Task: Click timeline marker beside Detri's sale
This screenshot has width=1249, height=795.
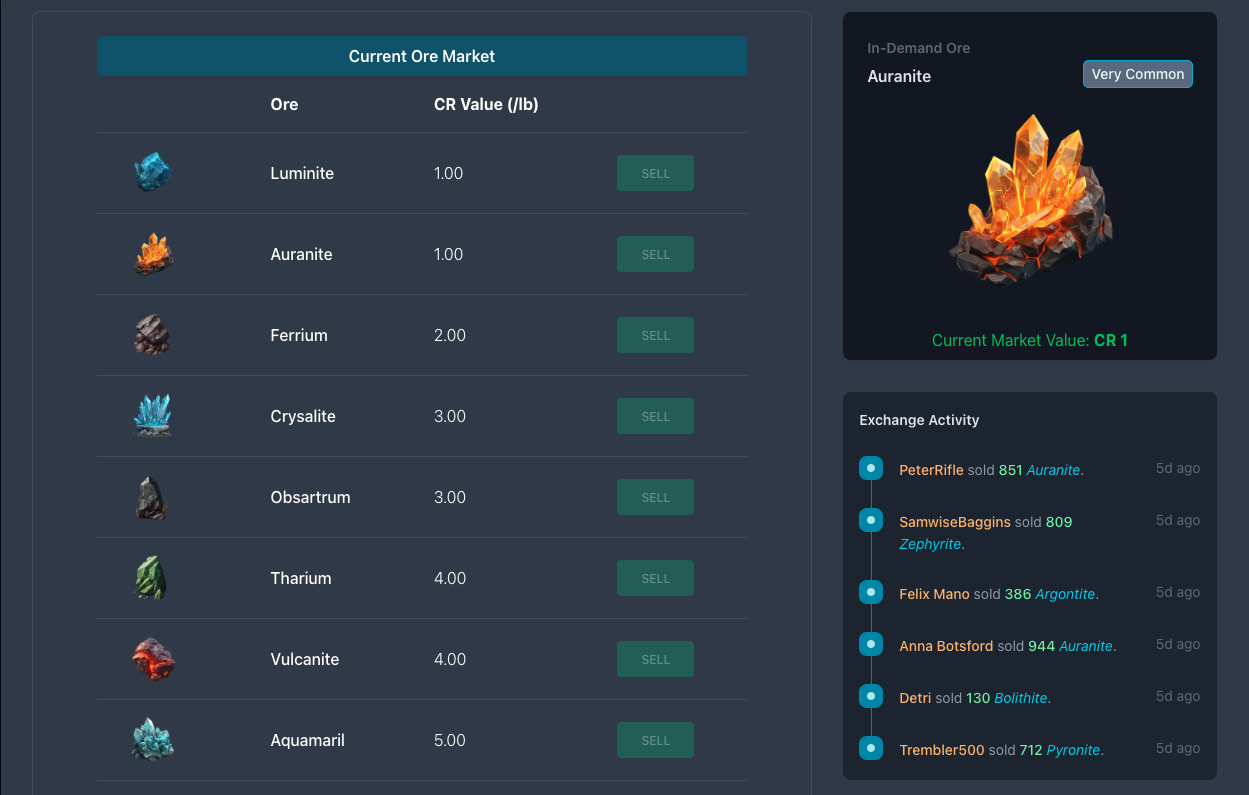Action: (871, 696)
